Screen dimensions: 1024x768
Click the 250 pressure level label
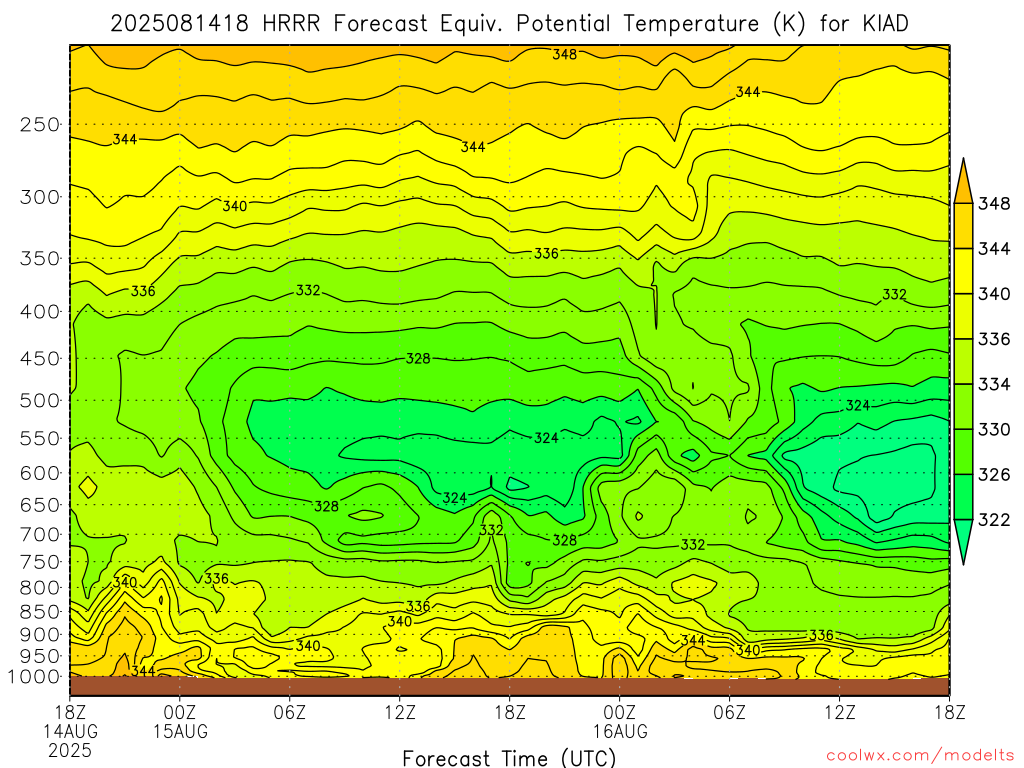click(39, 124)
